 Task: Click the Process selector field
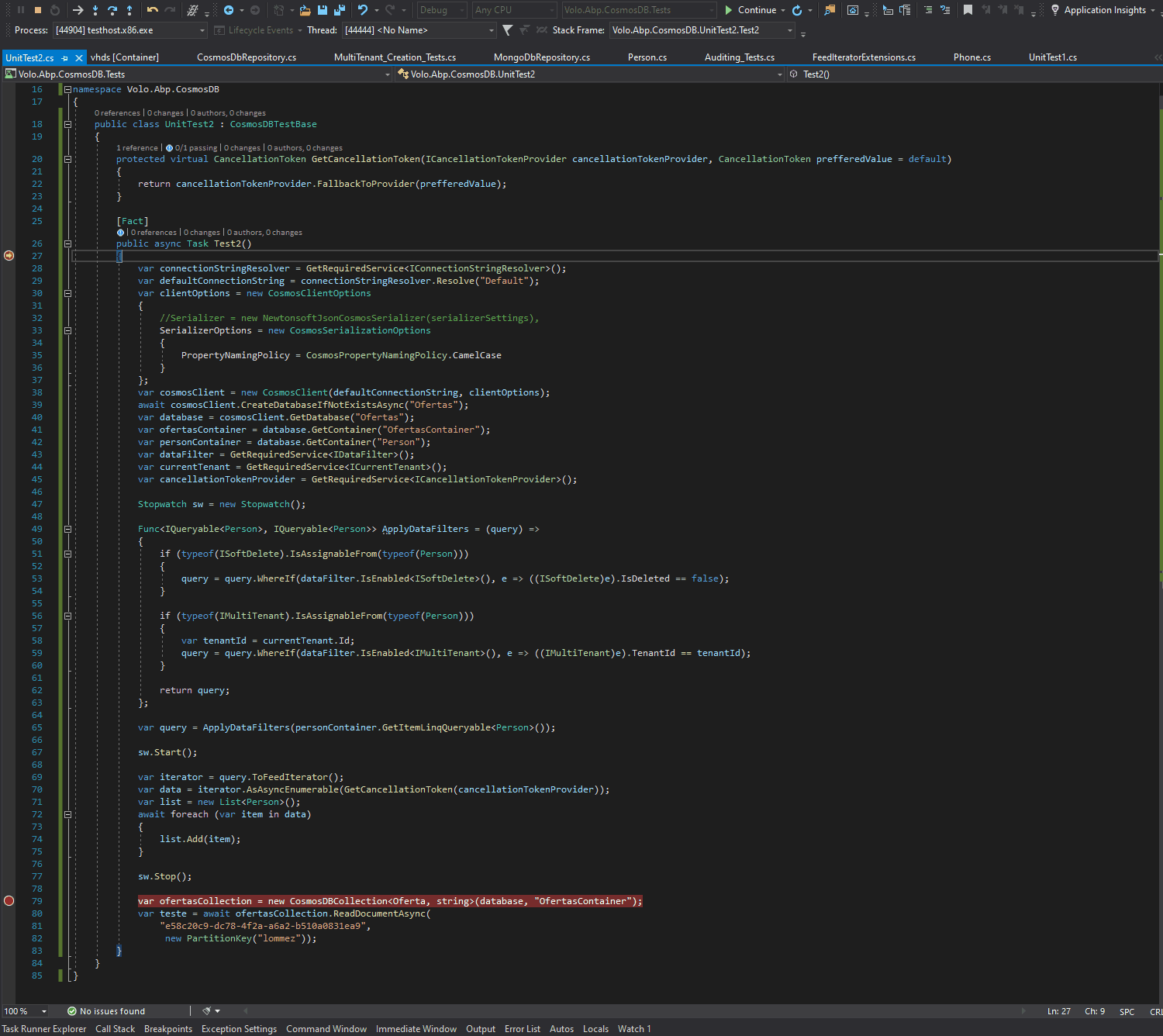pyautogui.click(x=128, y=30)
